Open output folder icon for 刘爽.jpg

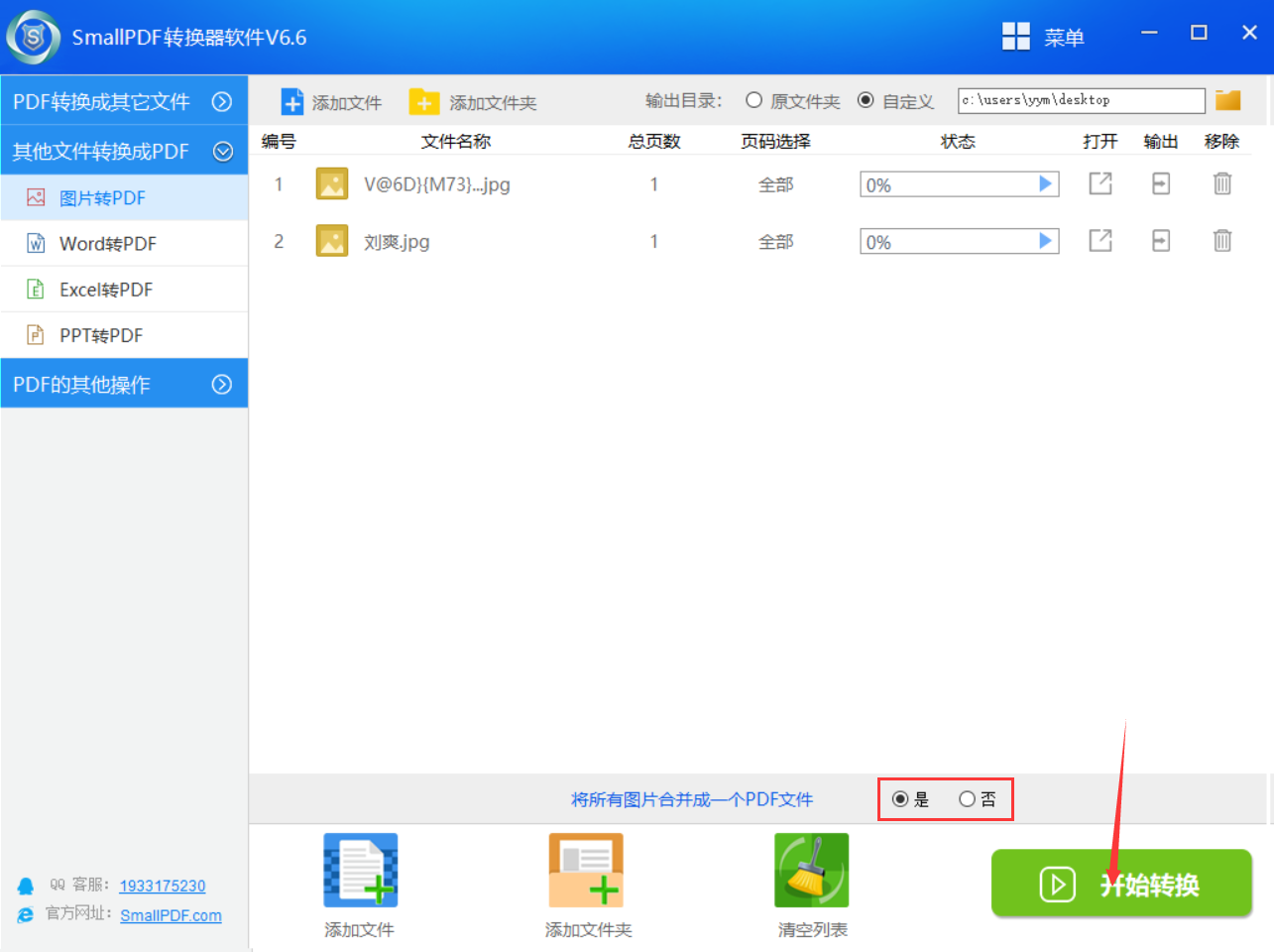coord(1161,241)
